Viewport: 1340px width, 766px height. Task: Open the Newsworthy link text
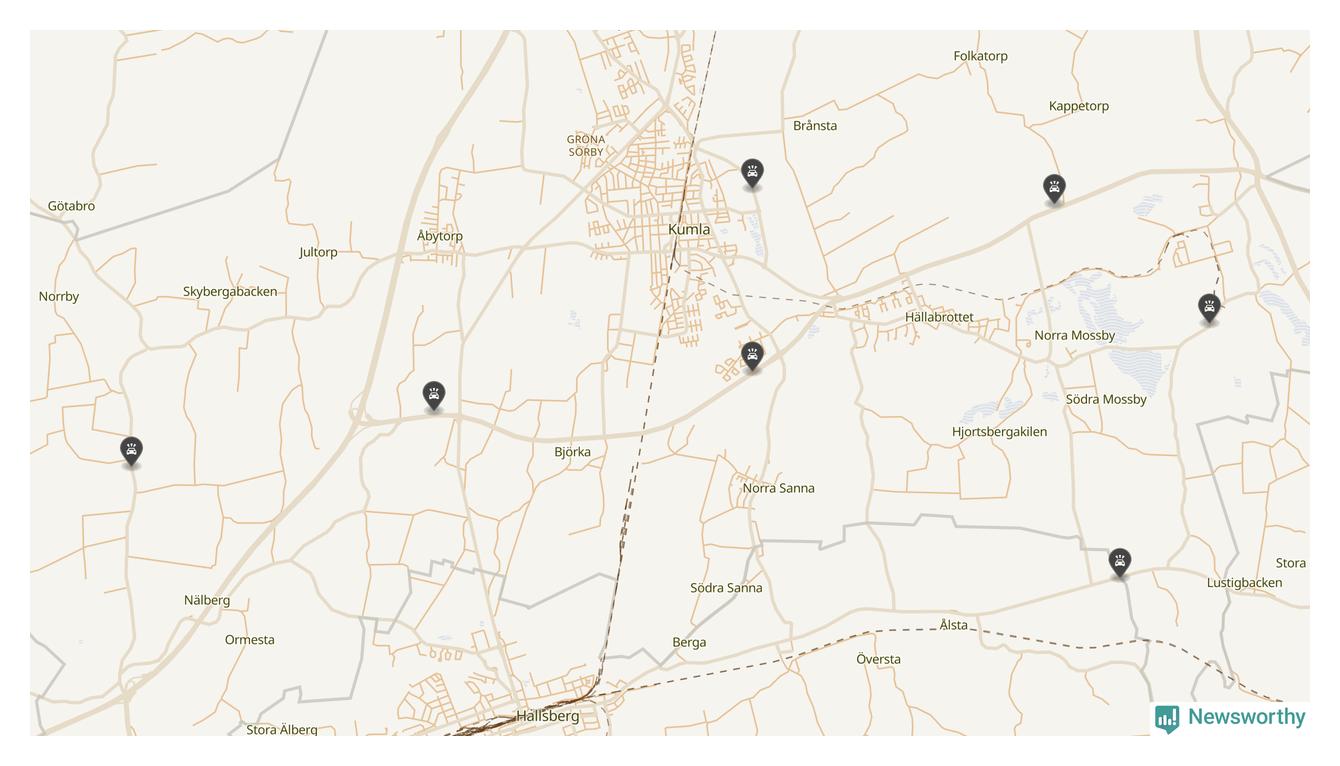pos(1246,717)
